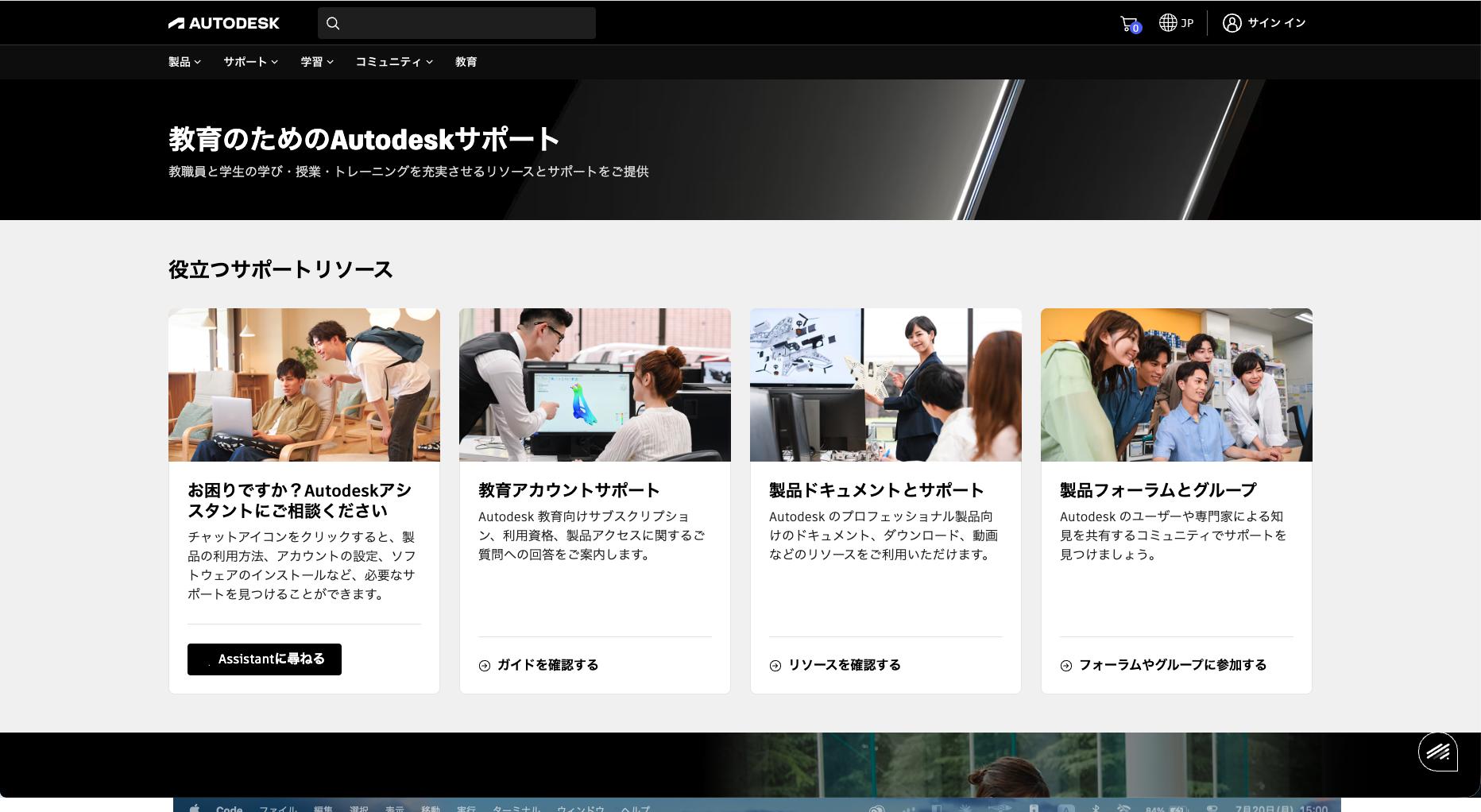Viewport: 1481px width, 812px height.
Task: Focus the header search field
Action: point(457,23)
